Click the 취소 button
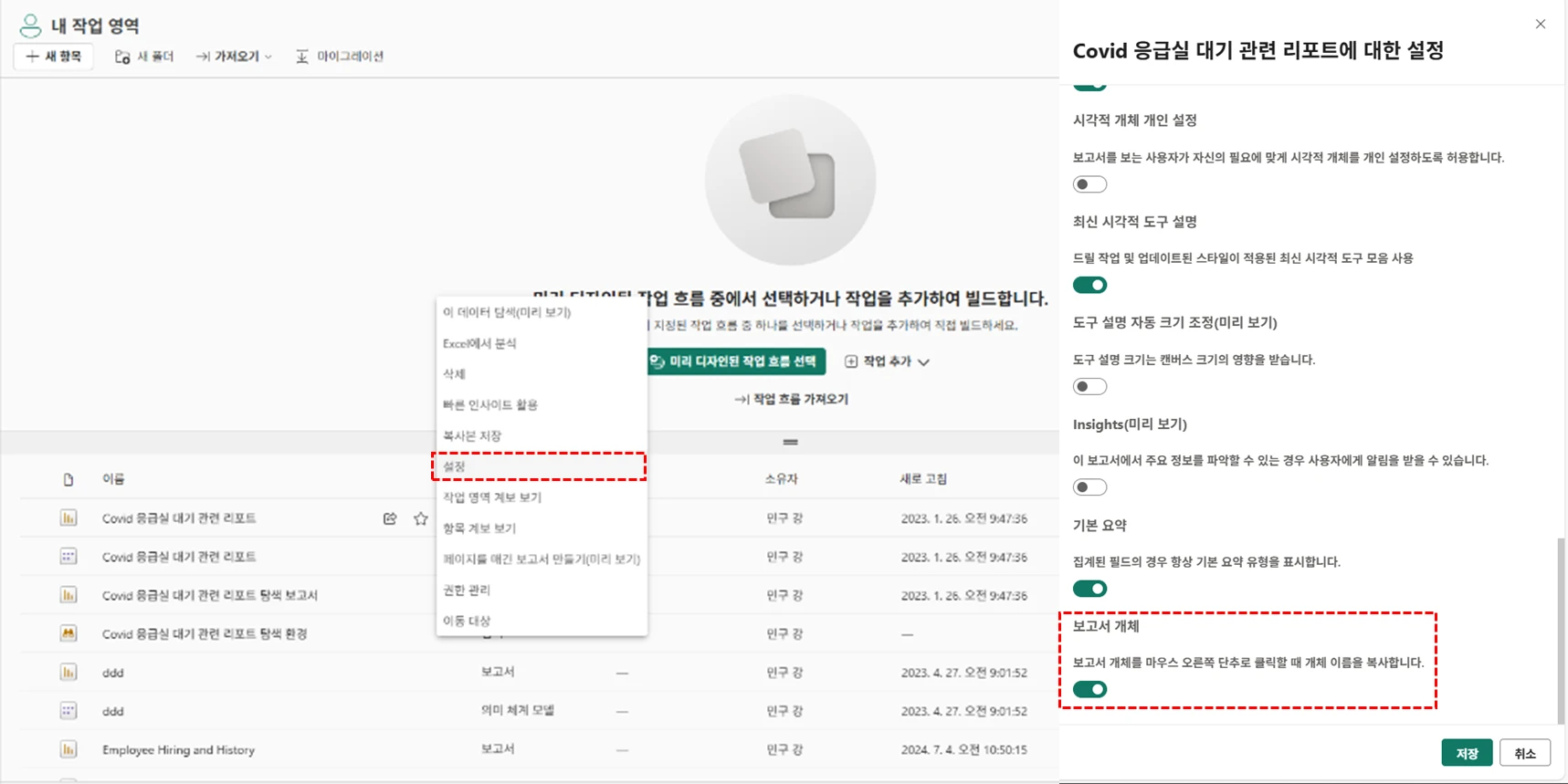This screenshot has height=784, width=1568. pyautogui.click(x=1524, y=753)
